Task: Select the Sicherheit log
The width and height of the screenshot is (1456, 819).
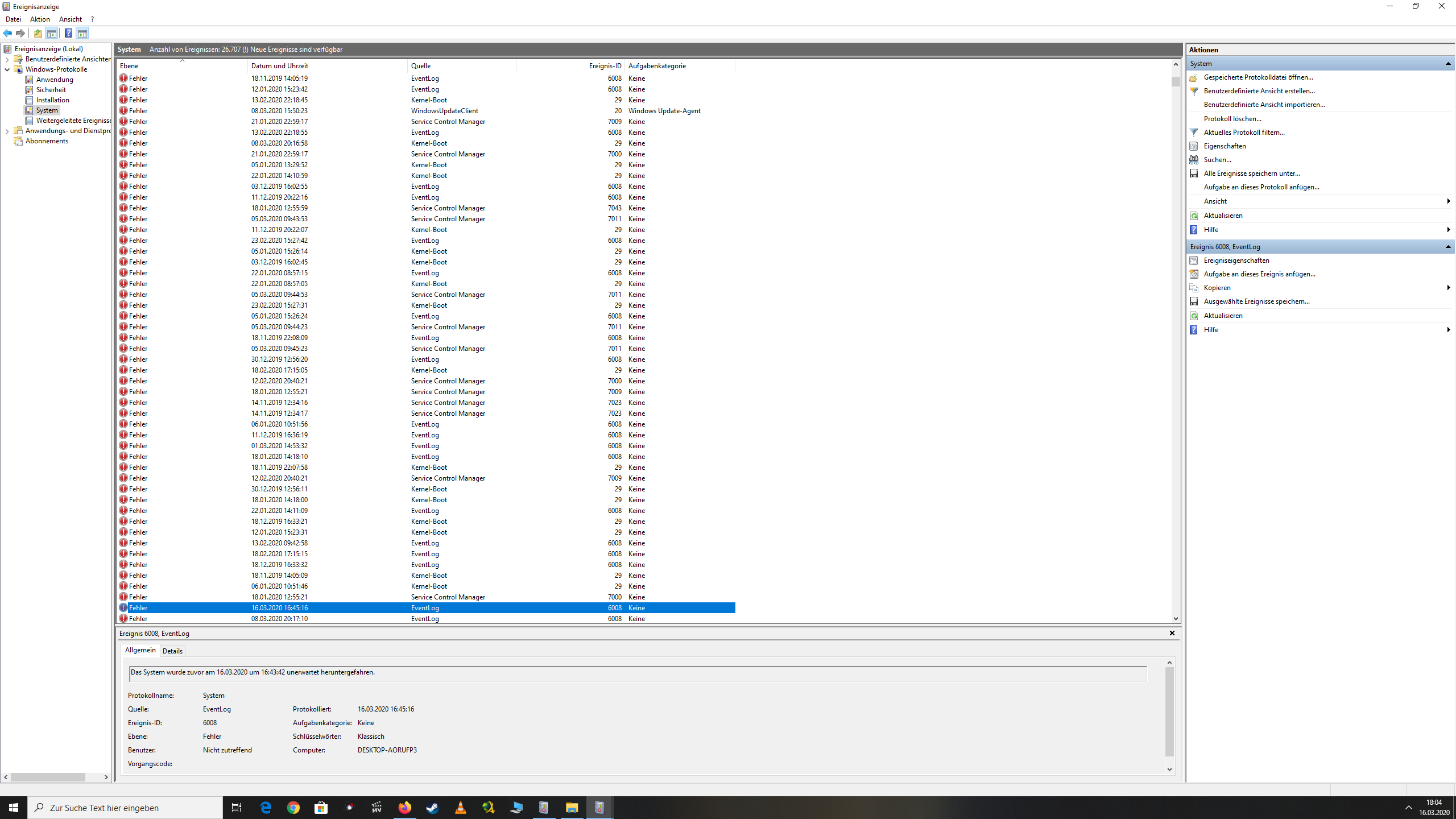Action: point(51,90)
